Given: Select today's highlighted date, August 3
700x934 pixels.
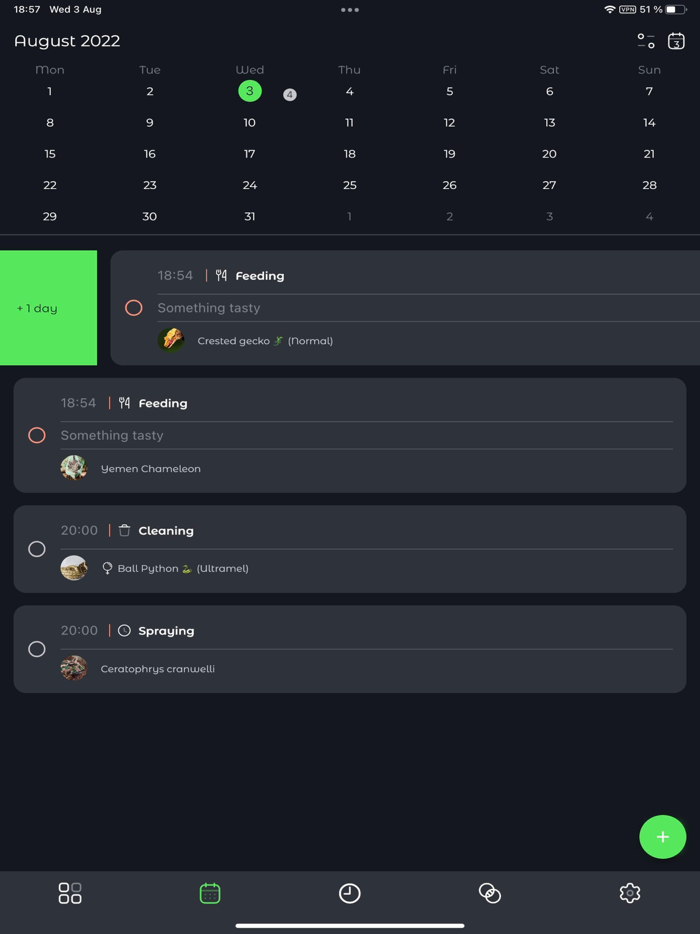Looking at the screenshot, I should (x=249, y=91).
